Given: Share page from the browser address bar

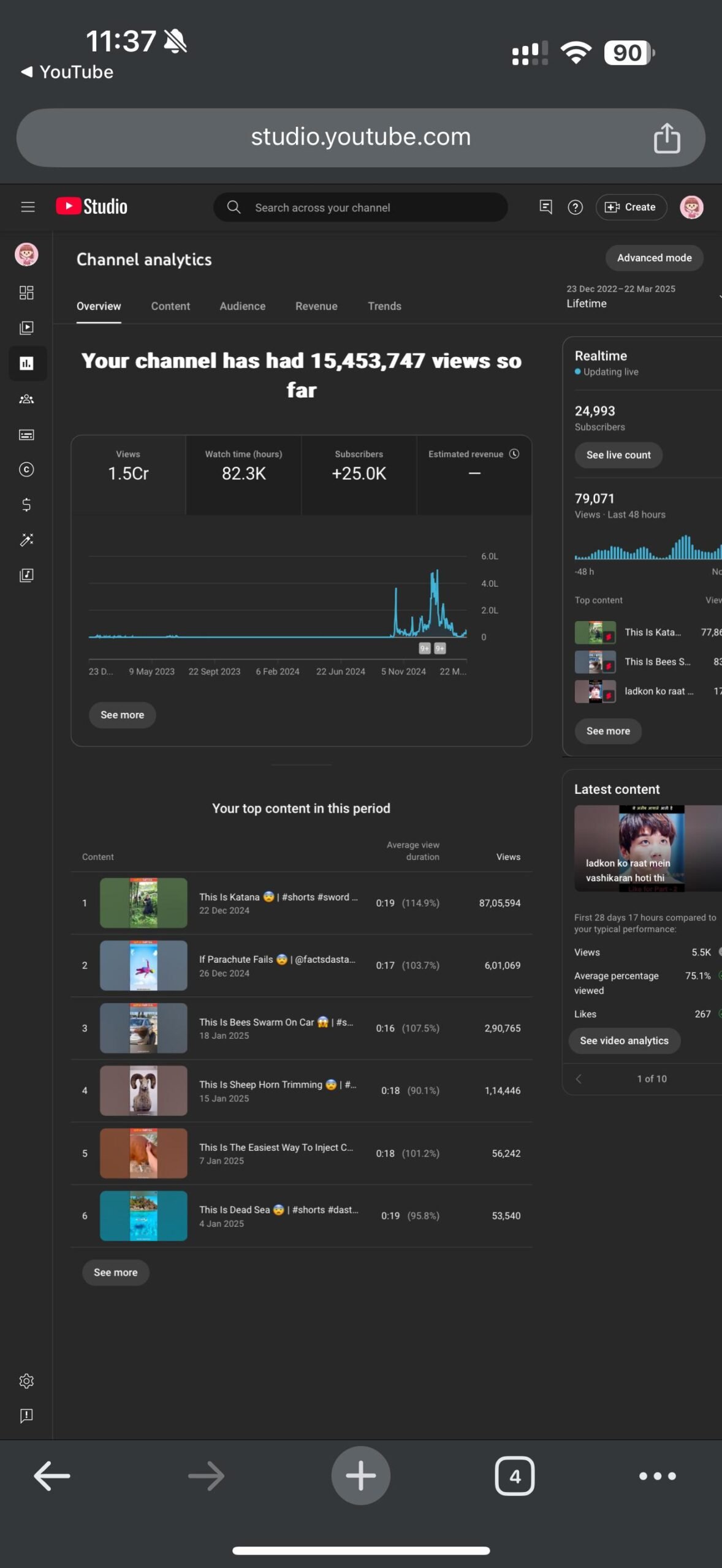Looking at the screenshot, I should [667, 137].
